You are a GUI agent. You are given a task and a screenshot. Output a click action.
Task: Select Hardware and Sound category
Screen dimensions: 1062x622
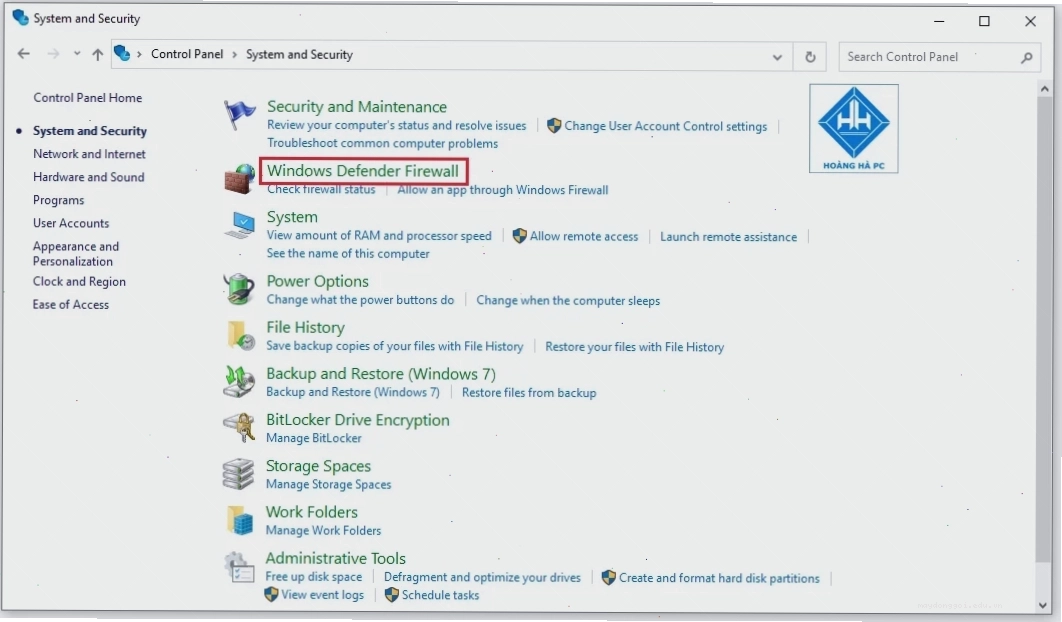point(89,177)
